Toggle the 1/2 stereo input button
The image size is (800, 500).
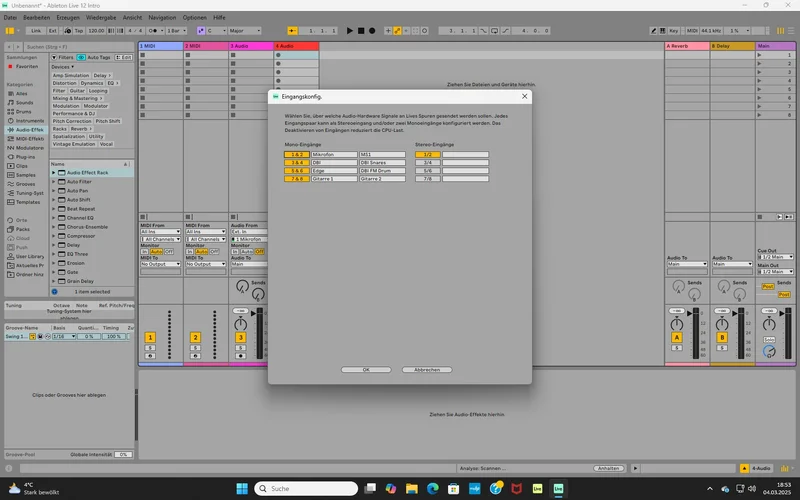click(428, 155)
